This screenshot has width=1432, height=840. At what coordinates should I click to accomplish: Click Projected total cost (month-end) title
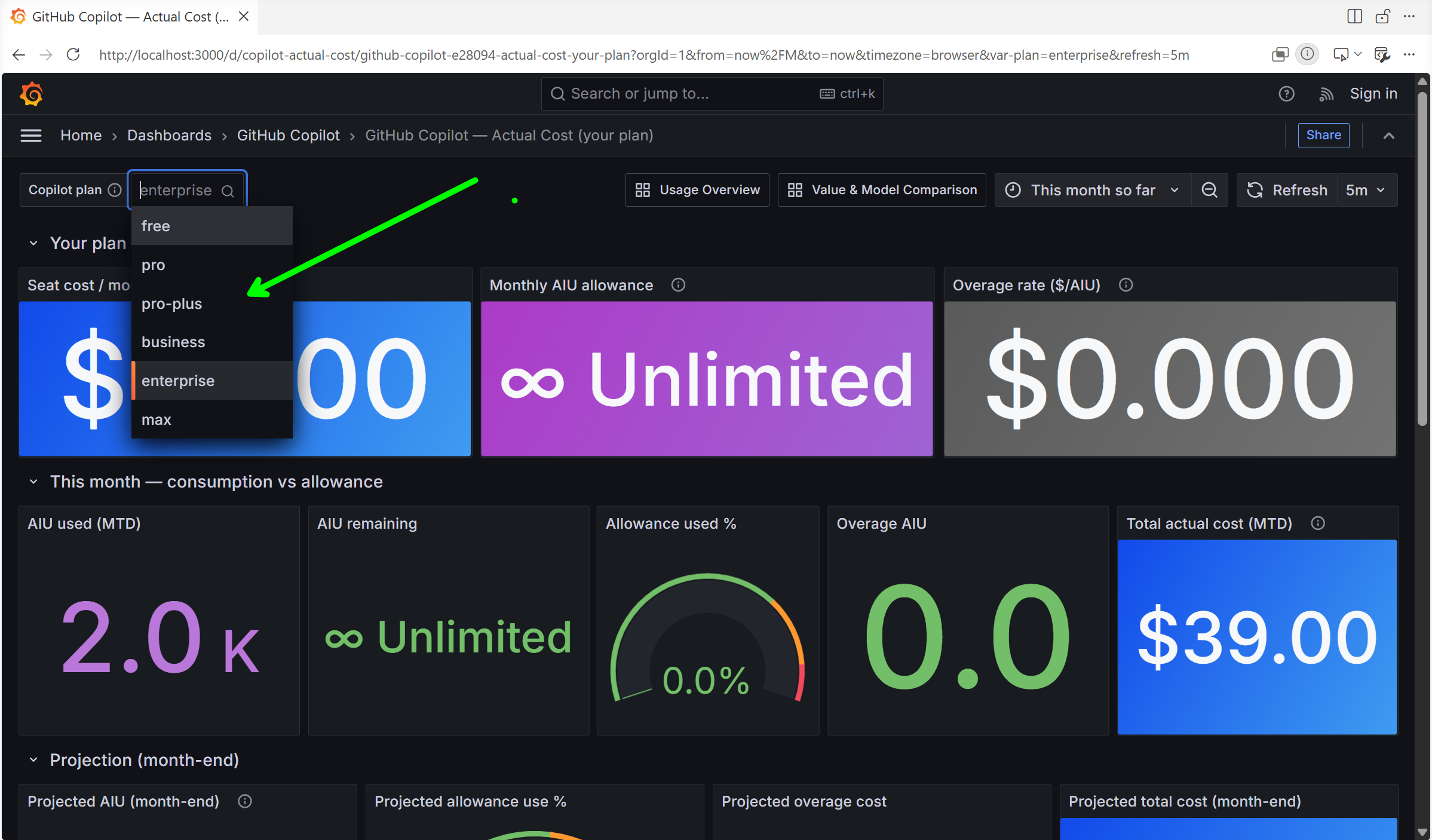(x=1184, y=801)
